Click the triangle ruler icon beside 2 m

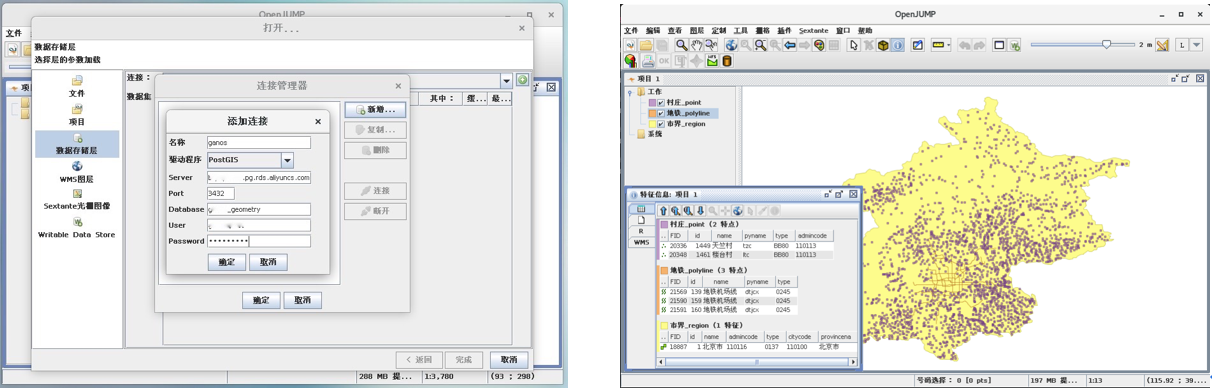(1162, 45)
